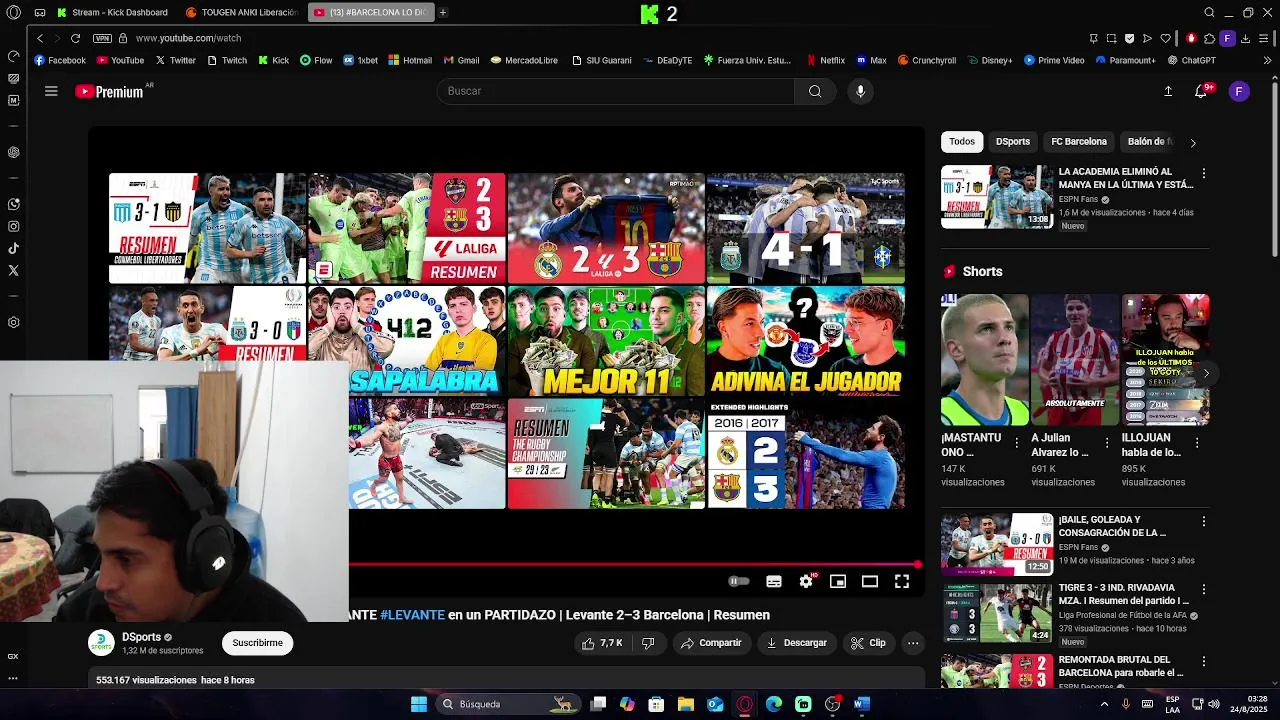The image size is (1280, 720).
Task: Open the #LEVANTE hashtag link
Action: click(x=412, y=615)
